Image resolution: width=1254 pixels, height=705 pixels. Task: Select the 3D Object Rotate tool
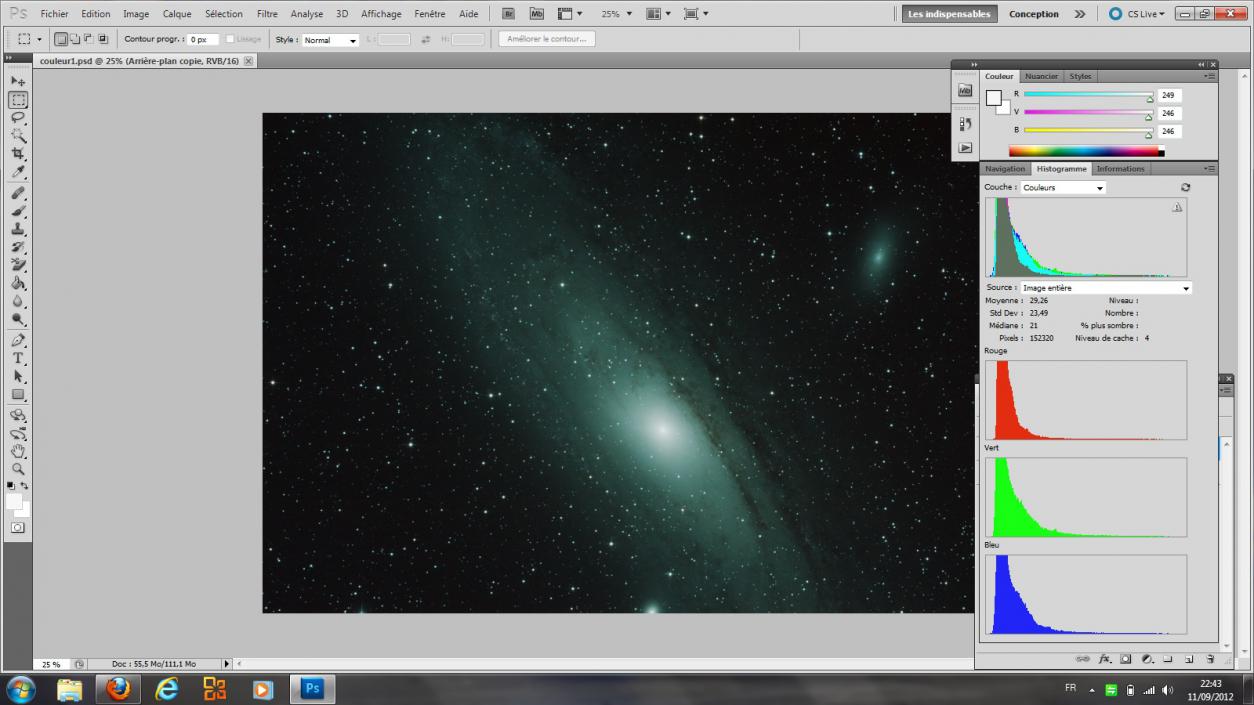(18, 415)
